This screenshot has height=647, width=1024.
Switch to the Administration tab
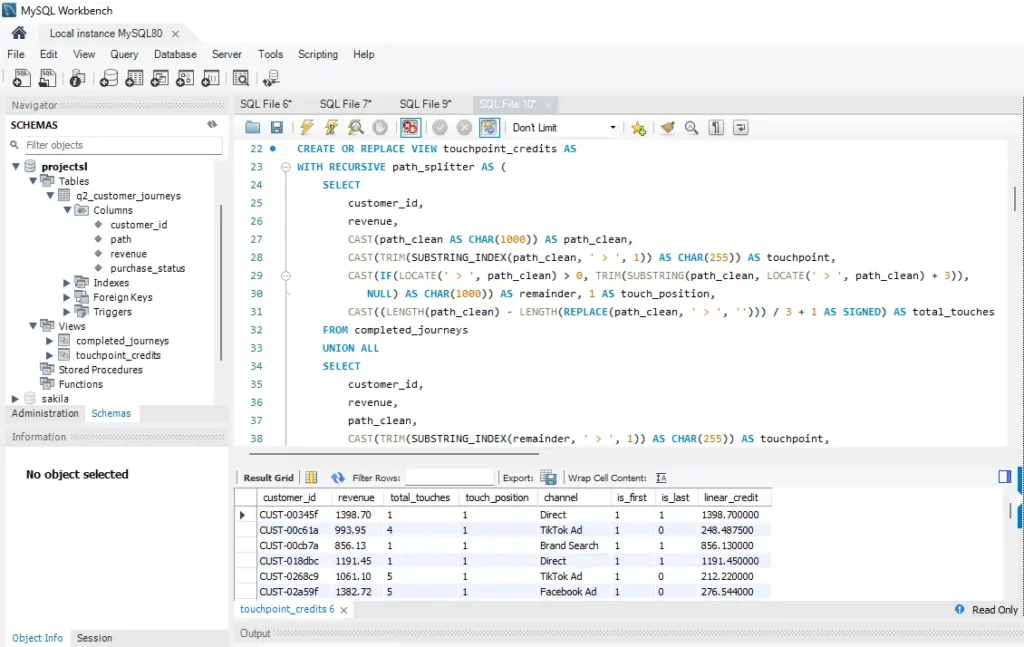click(45, 413)
